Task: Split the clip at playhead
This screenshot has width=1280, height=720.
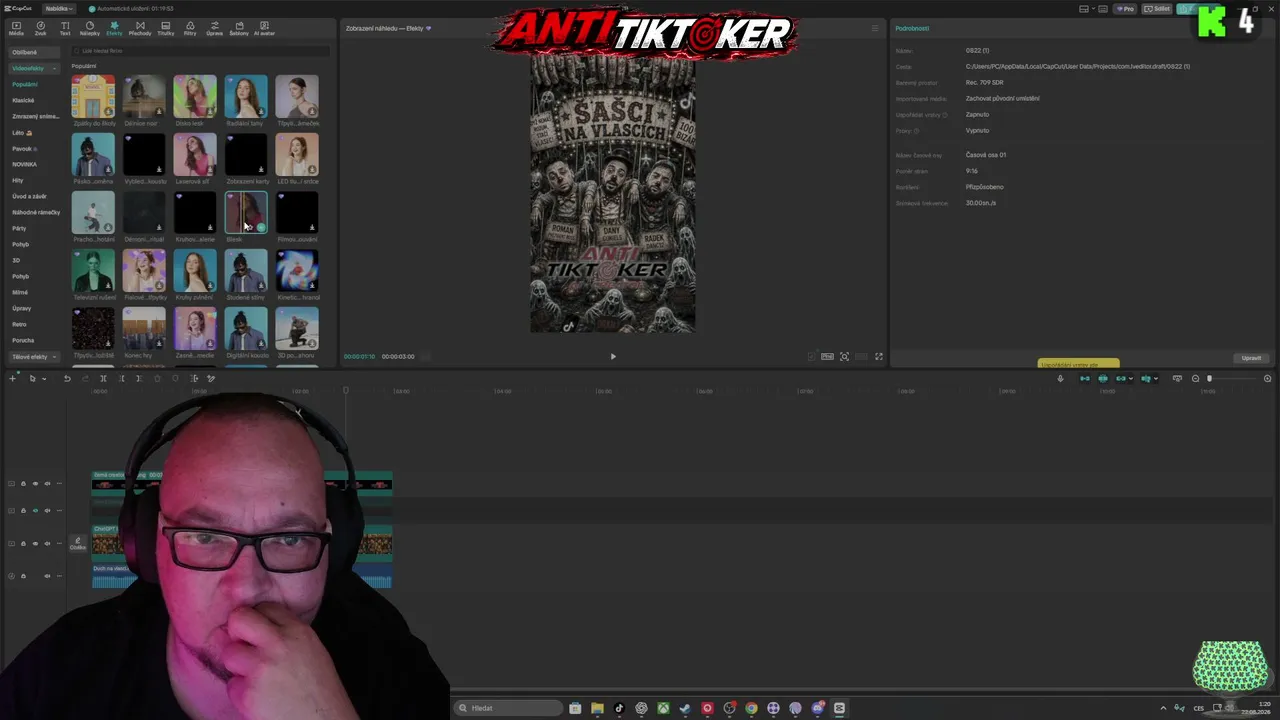Action: 103,379
